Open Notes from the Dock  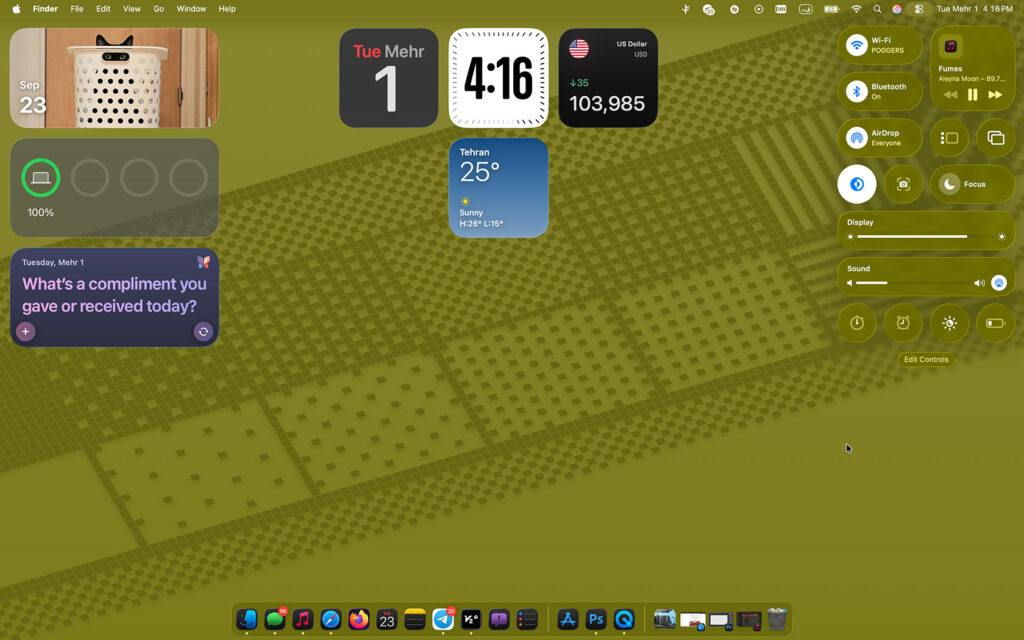point(415,618)
